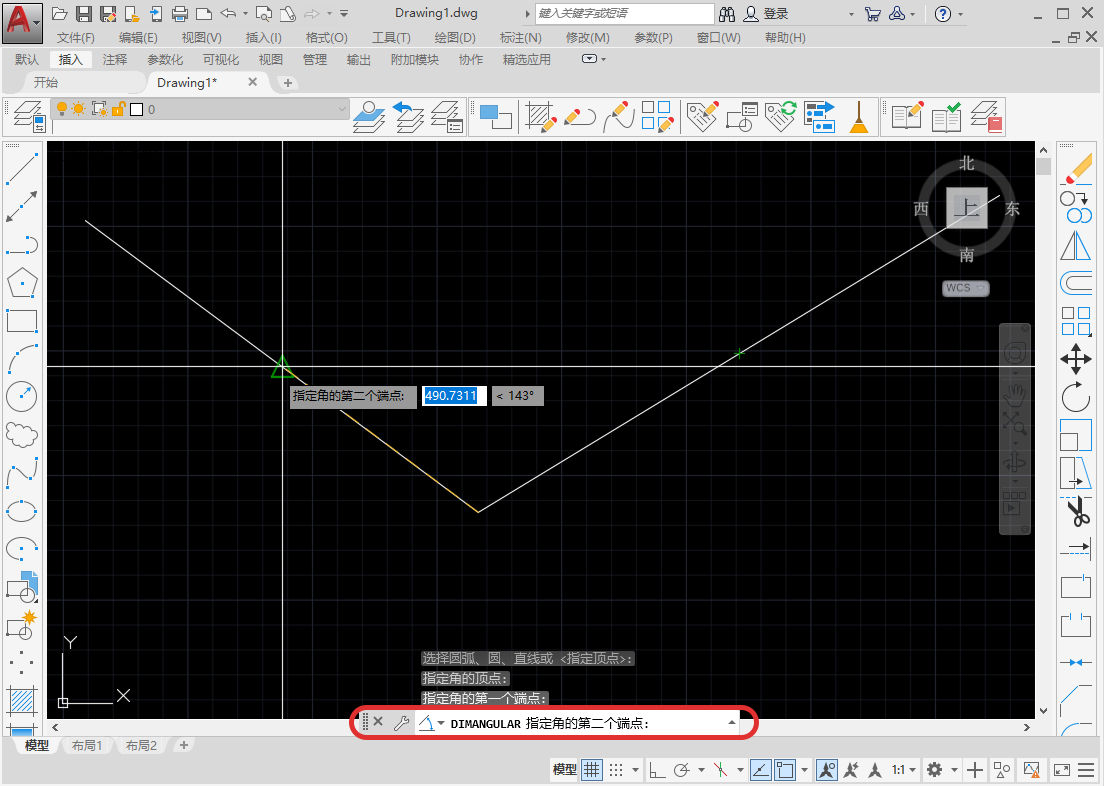The width and height of the screenshot is (1104, 786).
Task: Select the Line tool in the draw toolbar
Action: click(22, 169)
